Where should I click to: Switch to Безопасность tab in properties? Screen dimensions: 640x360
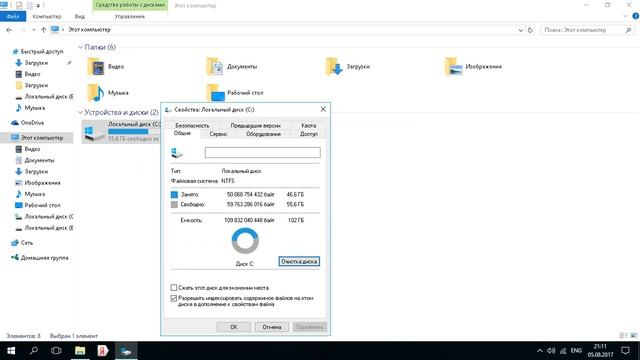tap(192, 125)
